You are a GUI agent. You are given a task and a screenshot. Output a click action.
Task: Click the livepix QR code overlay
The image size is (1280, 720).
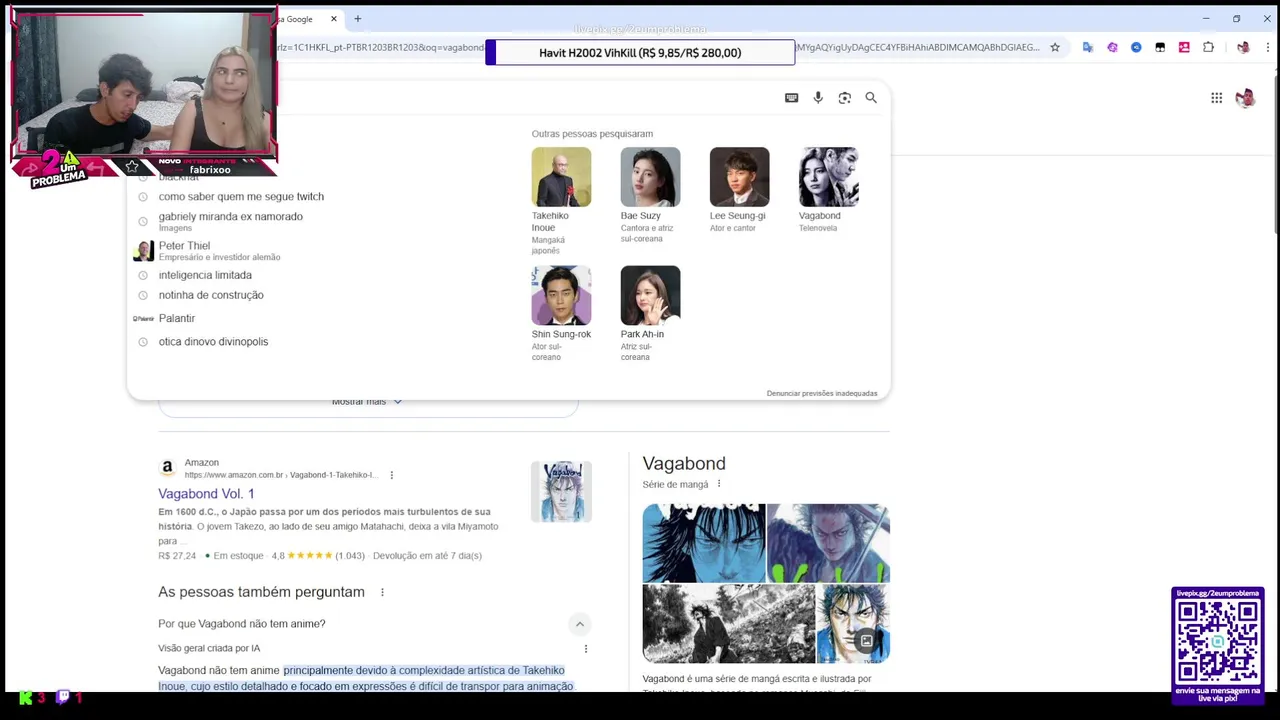(x=1218, y=645)
